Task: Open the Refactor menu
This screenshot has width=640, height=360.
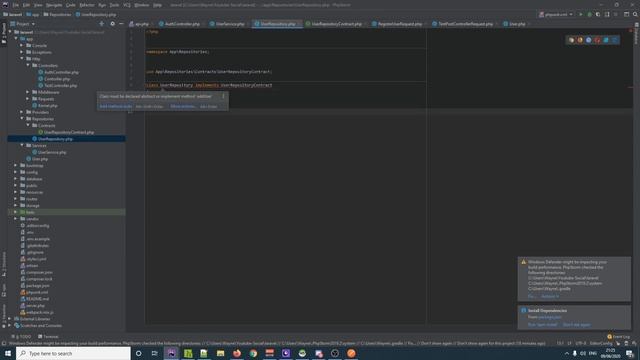Action: coord(87,5)
